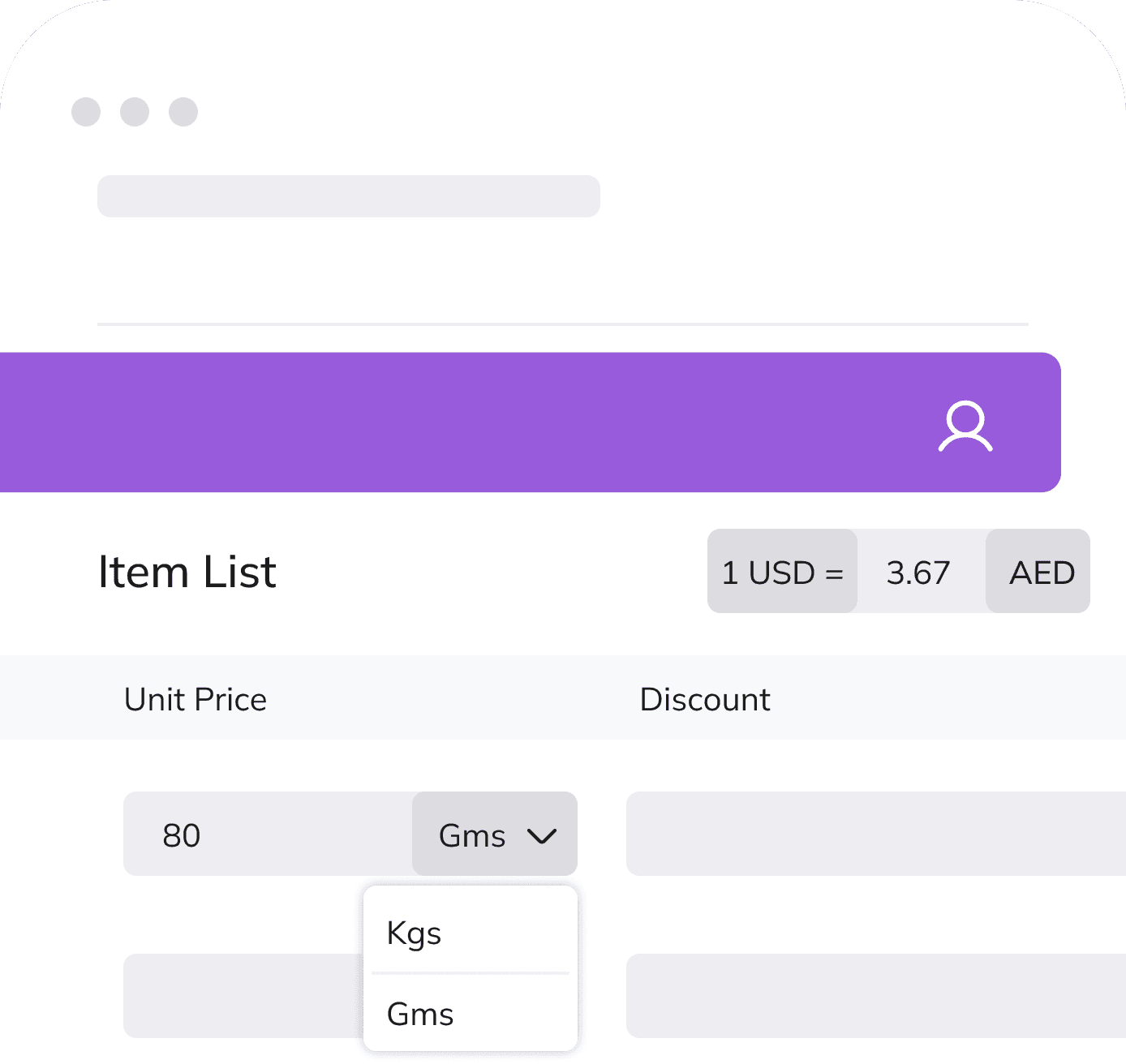Screen dimensions: 1126x1064
Task: Click the first row discount field
Action: click(x=875, y=834)
